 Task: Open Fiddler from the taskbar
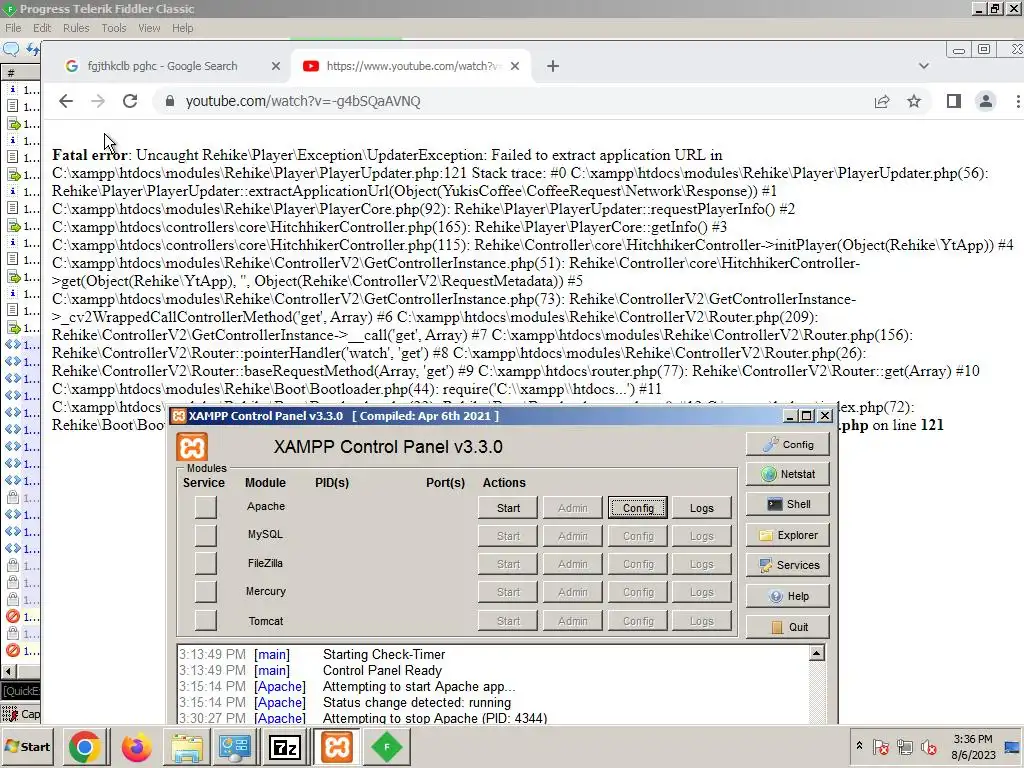pyautogui.click(x=387, y=747)
